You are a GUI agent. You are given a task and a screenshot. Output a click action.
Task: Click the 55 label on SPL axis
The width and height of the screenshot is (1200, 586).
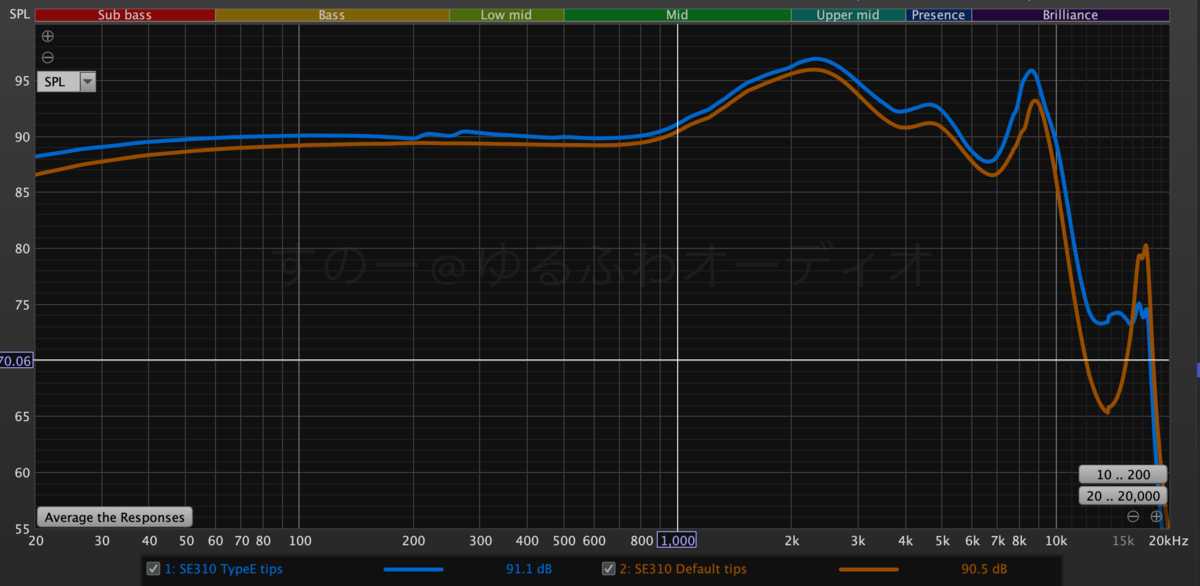tap(23, 528)
